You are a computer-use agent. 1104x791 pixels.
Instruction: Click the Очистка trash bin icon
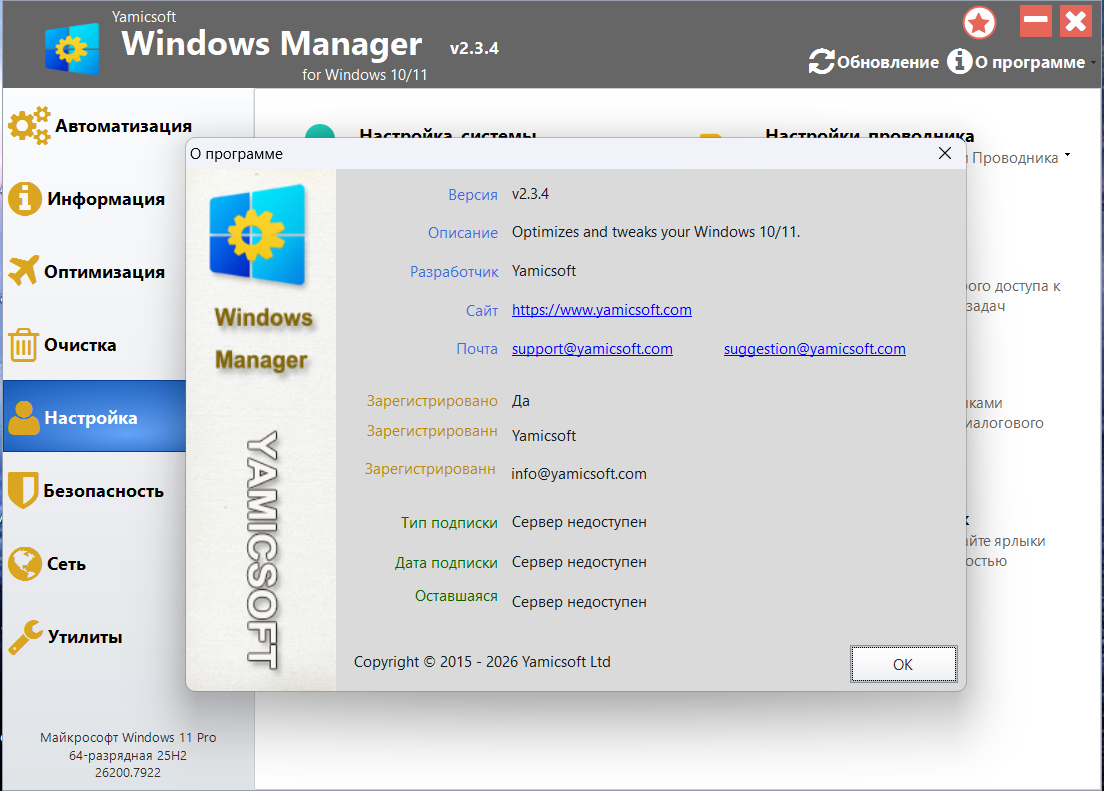[23, 345]
